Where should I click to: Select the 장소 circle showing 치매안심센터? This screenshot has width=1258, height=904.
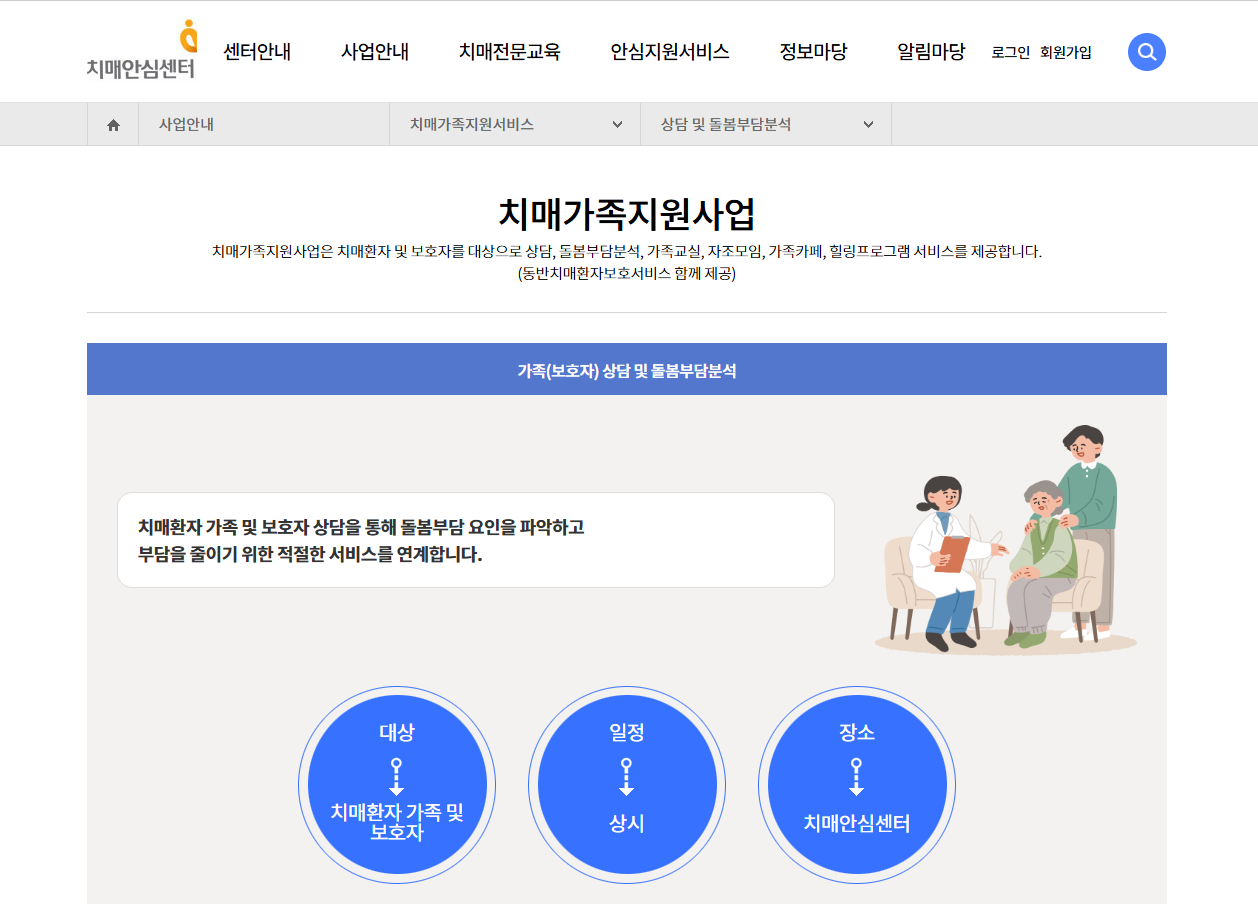point(857,785)
